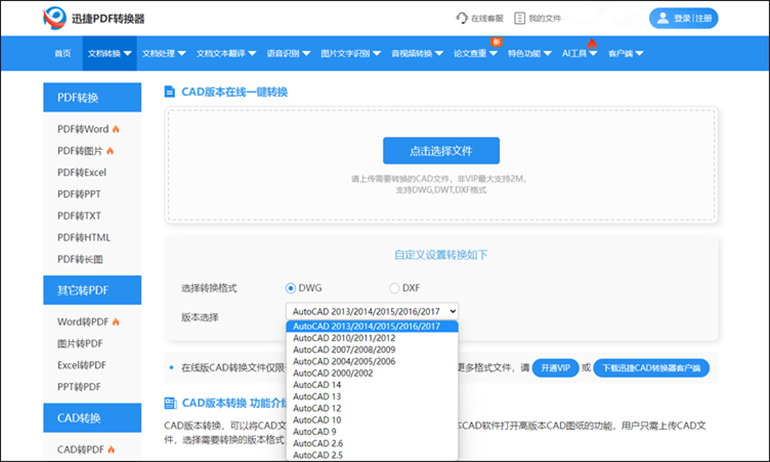770x462 pixels.
Task: Open CAD转PDF in sidebar
Action: click(x=81, y=449)
